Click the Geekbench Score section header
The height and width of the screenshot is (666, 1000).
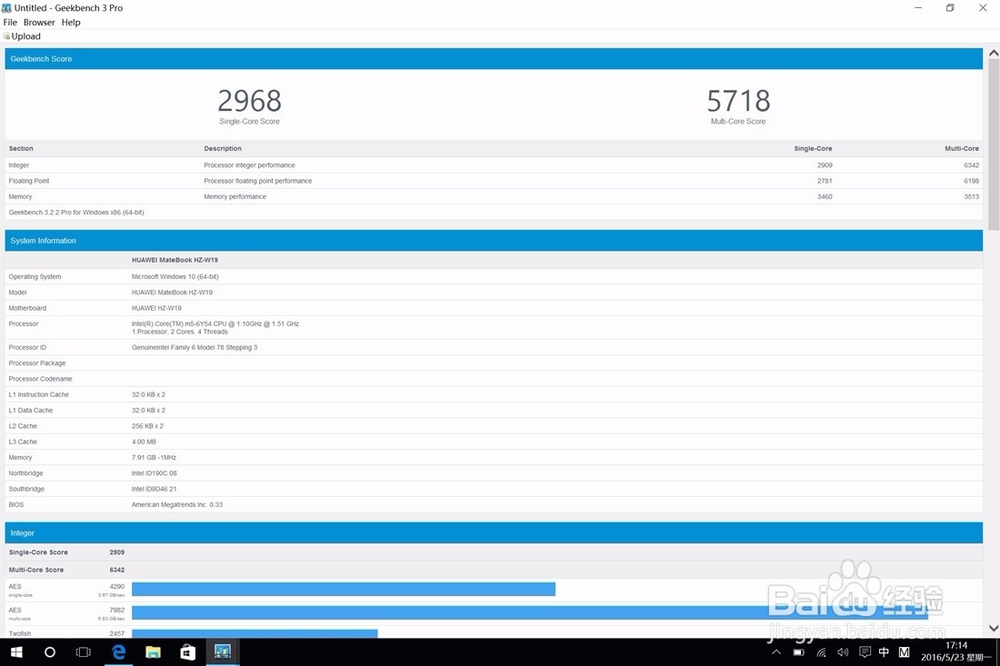(x=494, y=59)
